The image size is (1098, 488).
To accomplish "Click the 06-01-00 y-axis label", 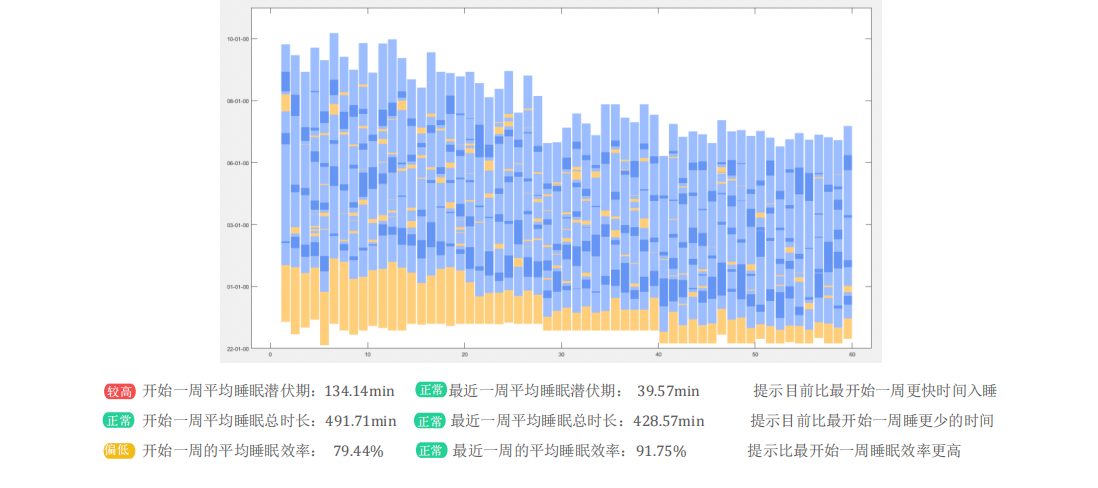I will click(x=237, y=163).
